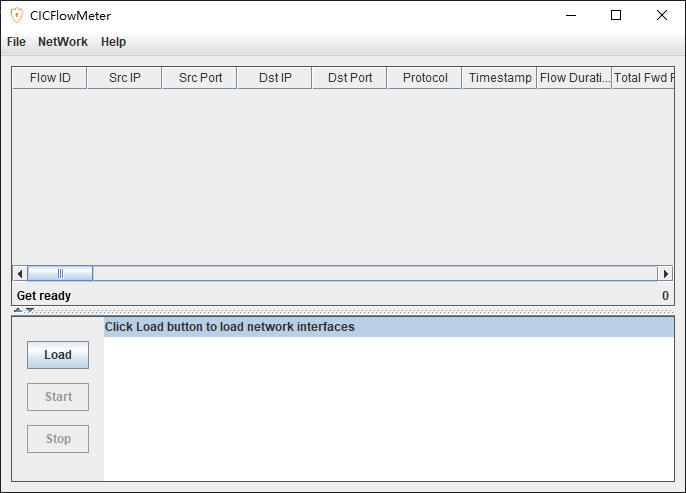
Task: Click the Dst IP column header
Action: click(275, 78)
